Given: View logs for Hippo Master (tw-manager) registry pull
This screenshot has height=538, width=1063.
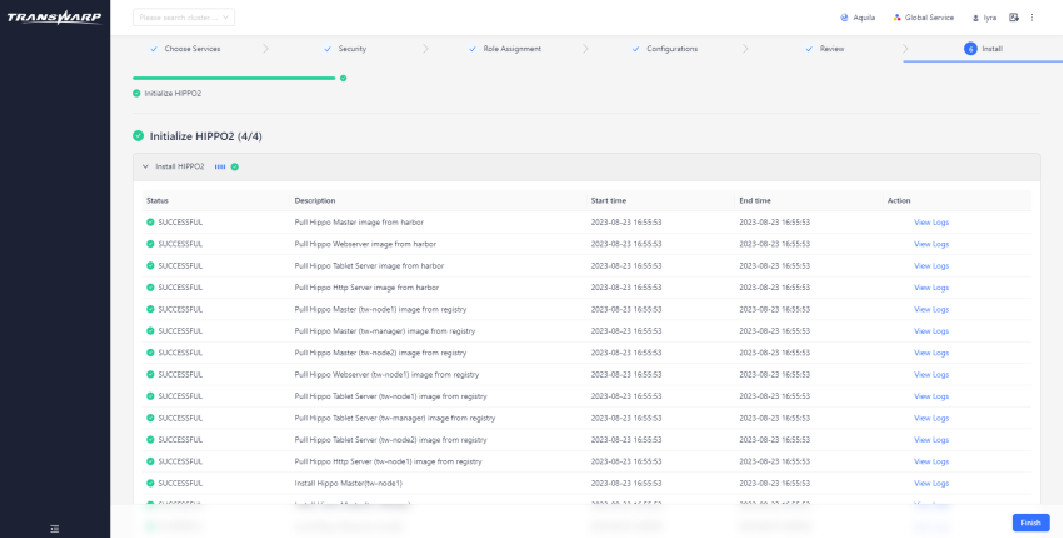Looking at the screenshot, I should (931, 331).
